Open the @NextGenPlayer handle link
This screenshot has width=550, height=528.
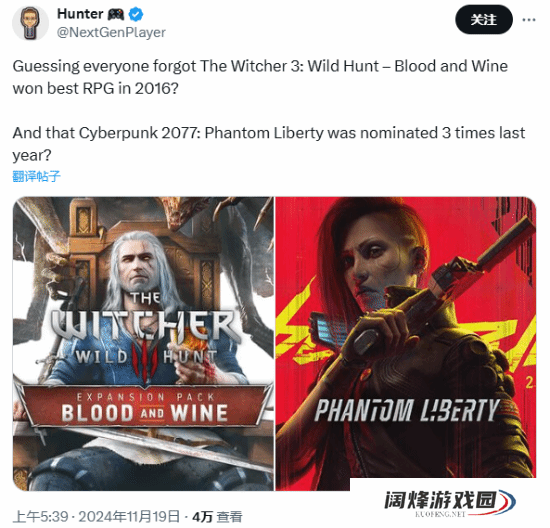click(x=111, y=32)
